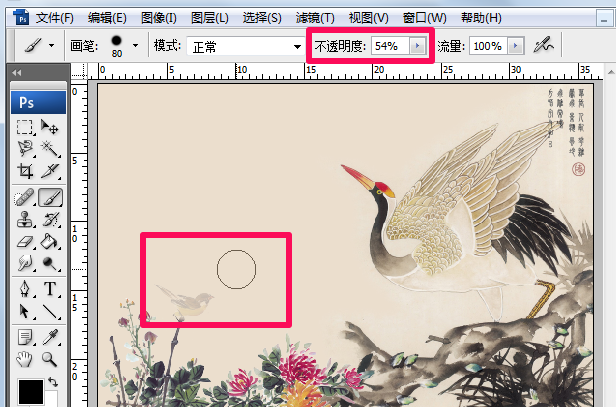Select the Clone Stamp tool
616x407 pixels.
click(25, 219)
